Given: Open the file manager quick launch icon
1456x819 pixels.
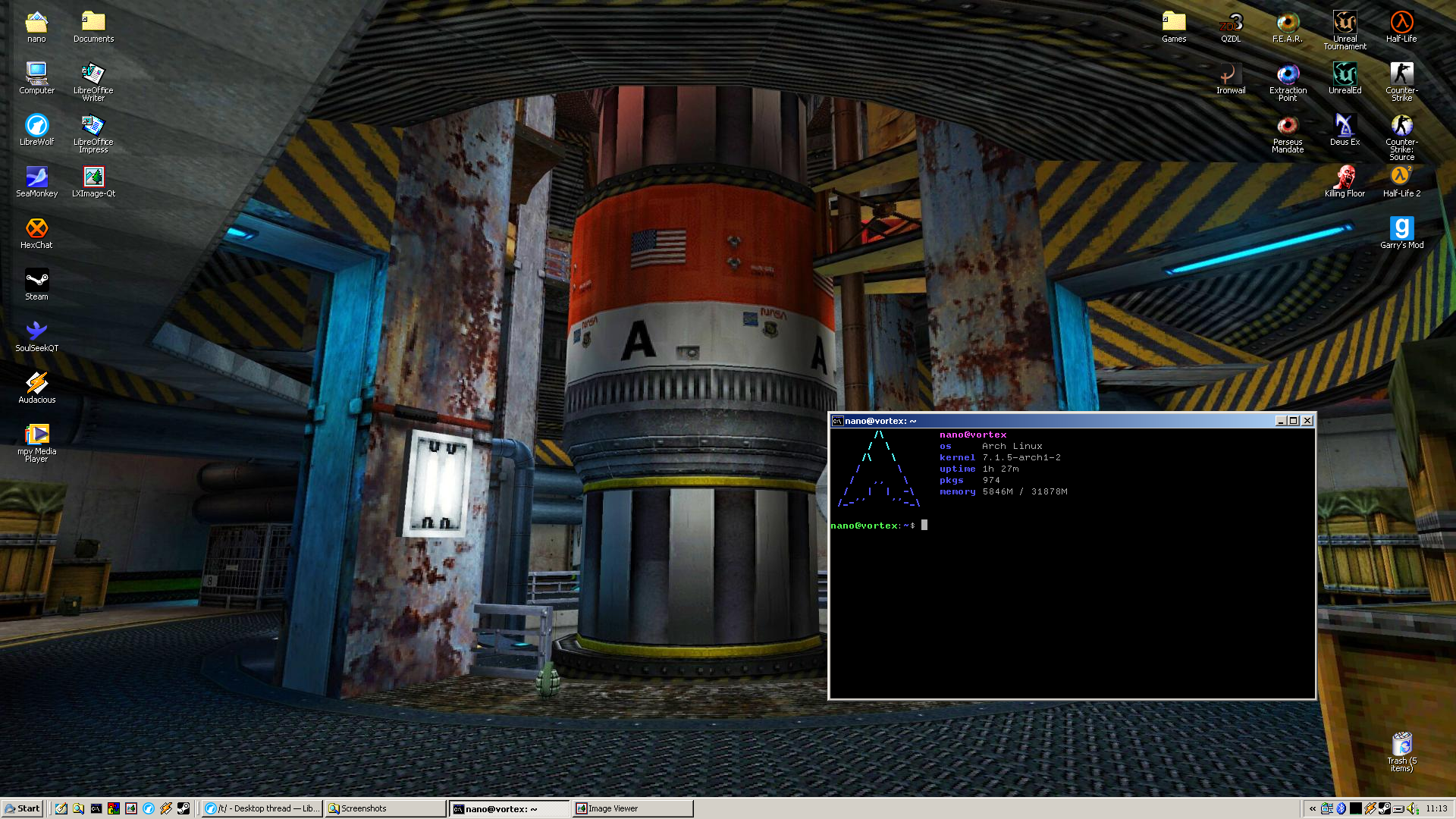Looking at the screenshot, I should pyautogui.click(x=79, y=808).
